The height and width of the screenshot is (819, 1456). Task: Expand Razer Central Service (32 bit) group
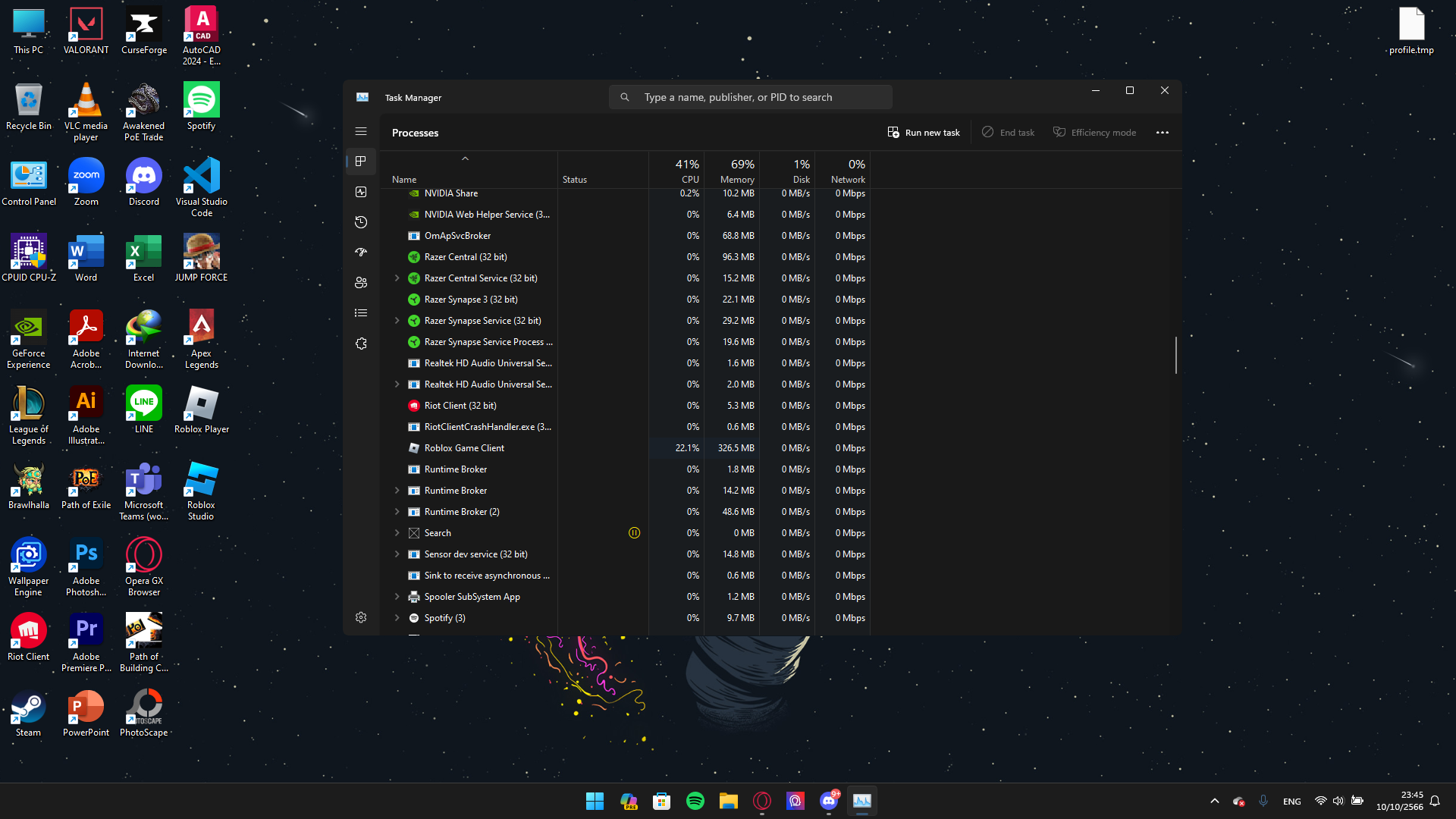click(397, 278)
